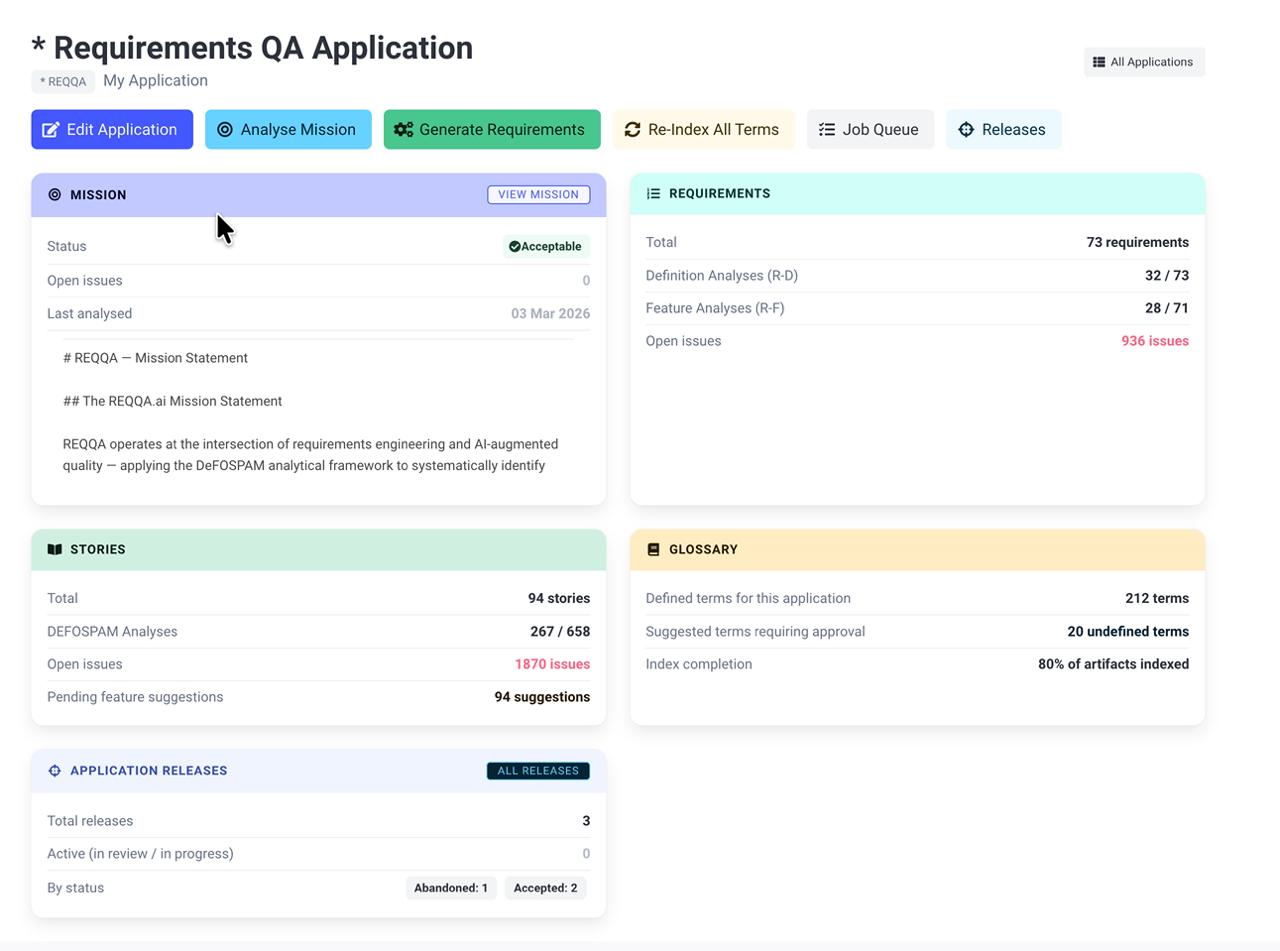Click the 28 / 71 feature analyses
Screen dimensions: 1280x951
click(1167, 308)
